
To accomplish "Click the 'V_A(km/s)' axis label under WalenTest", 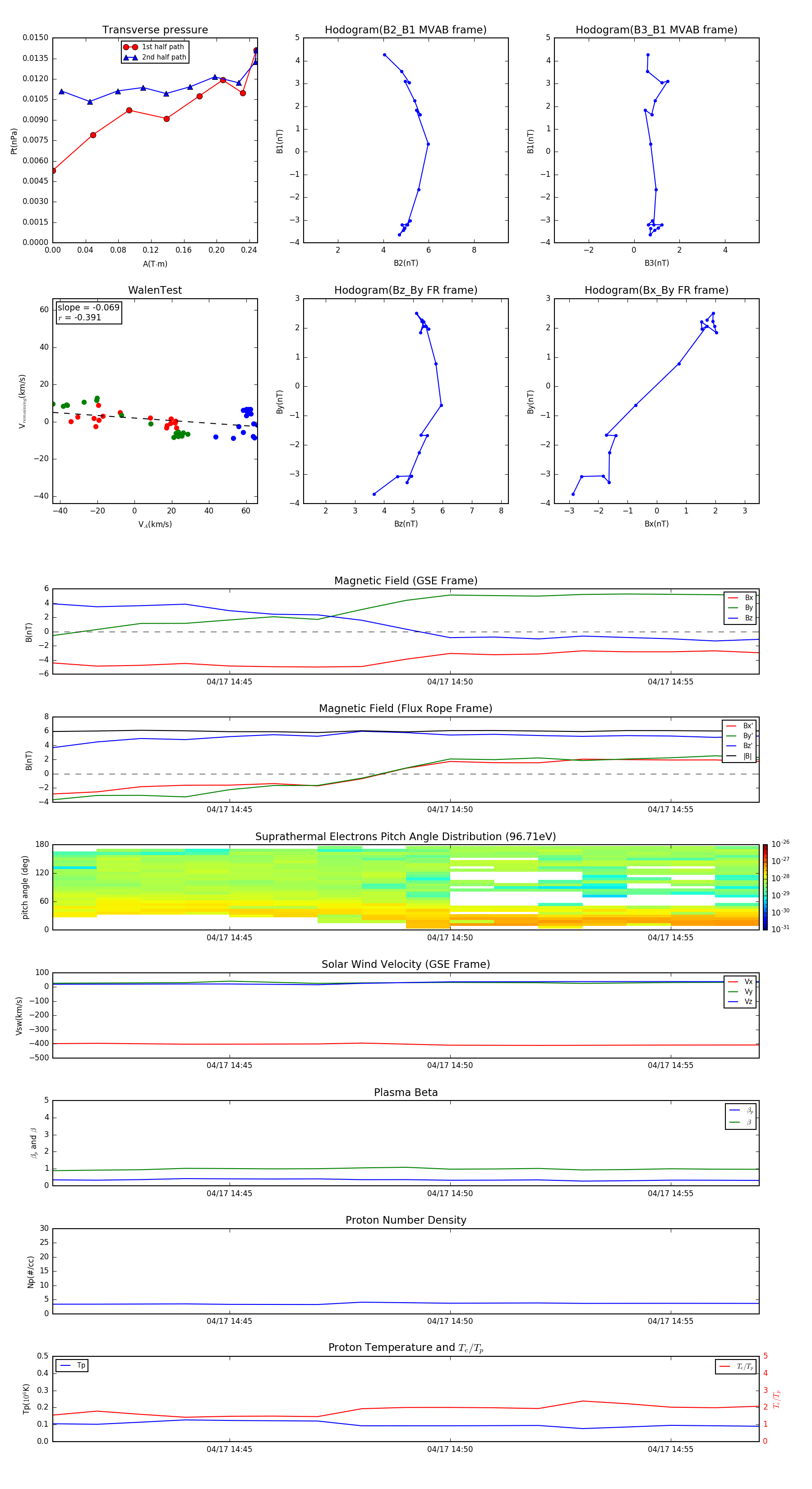I will click(155, 524).
